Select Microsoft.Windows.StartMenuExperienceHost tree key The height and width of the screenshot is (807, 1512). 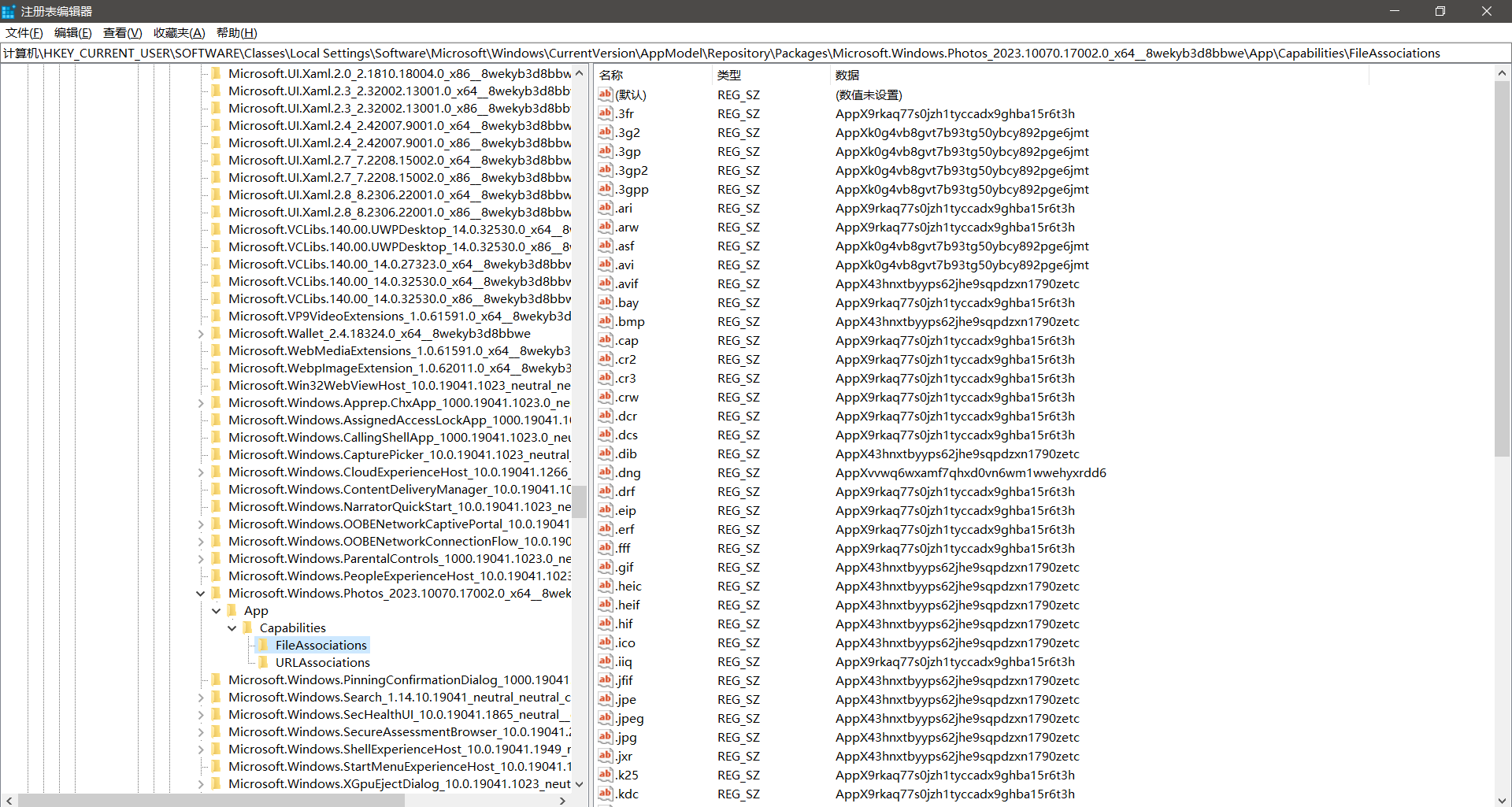(399, 766)
